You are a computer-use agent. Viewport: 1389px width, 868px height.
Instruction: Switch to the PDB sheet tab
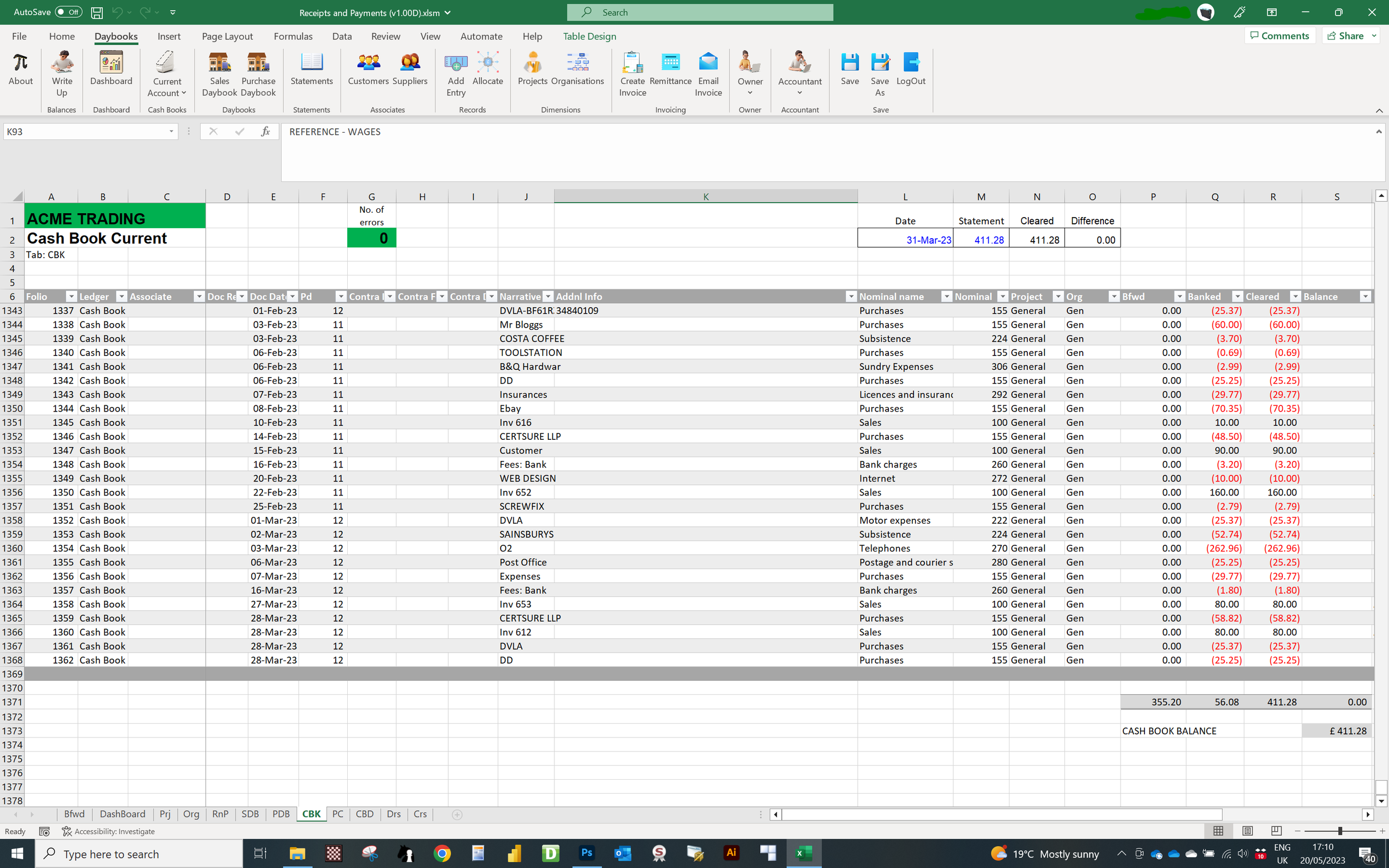pos(281,814)
